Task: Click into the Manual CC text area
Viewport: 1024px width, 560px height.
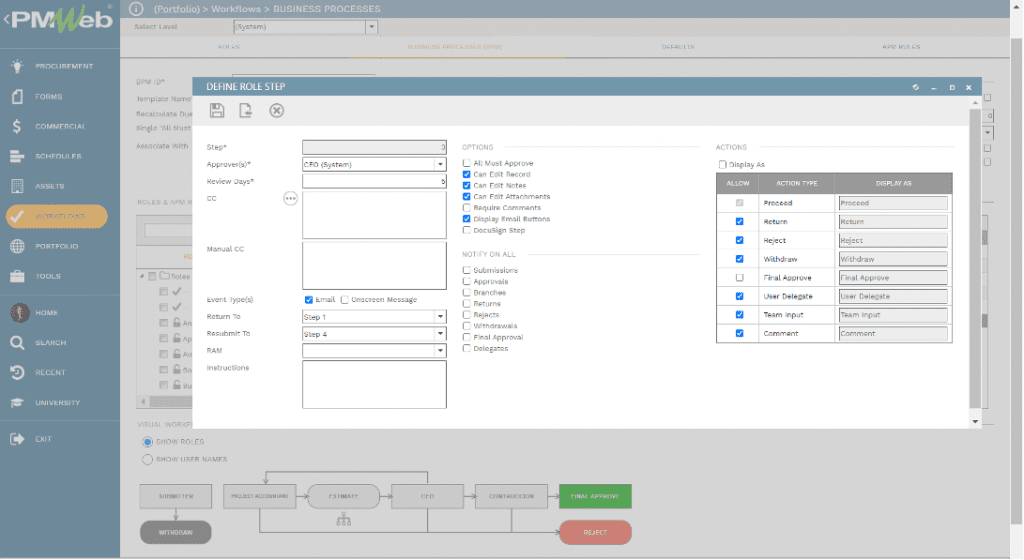Action: (x=374, y=266)
